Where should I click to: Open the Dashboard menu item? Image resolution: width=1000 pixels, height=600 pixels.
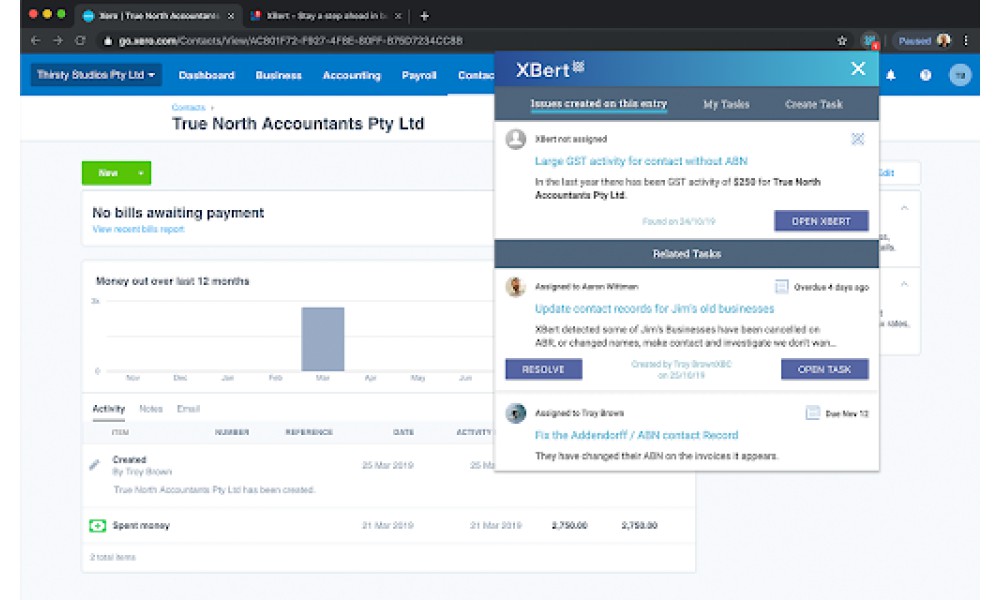[206, 75]
